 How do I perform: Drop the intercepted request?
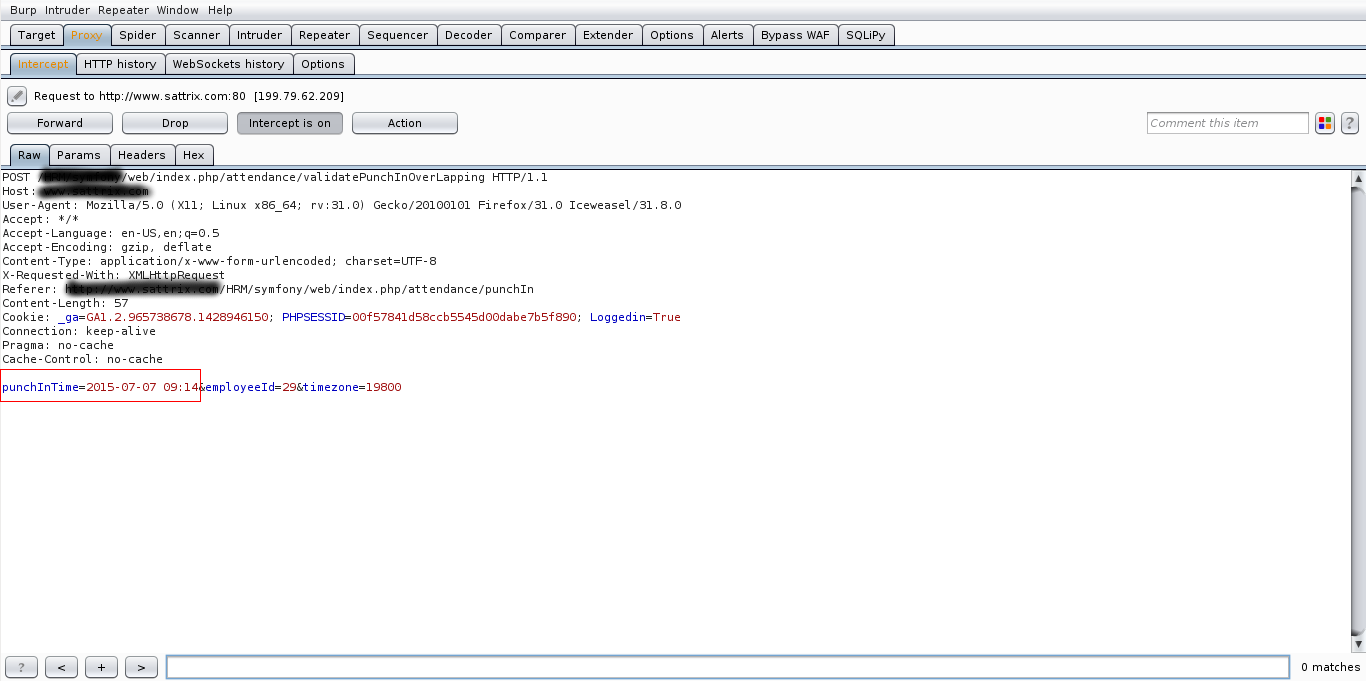[x=175, y=123]
